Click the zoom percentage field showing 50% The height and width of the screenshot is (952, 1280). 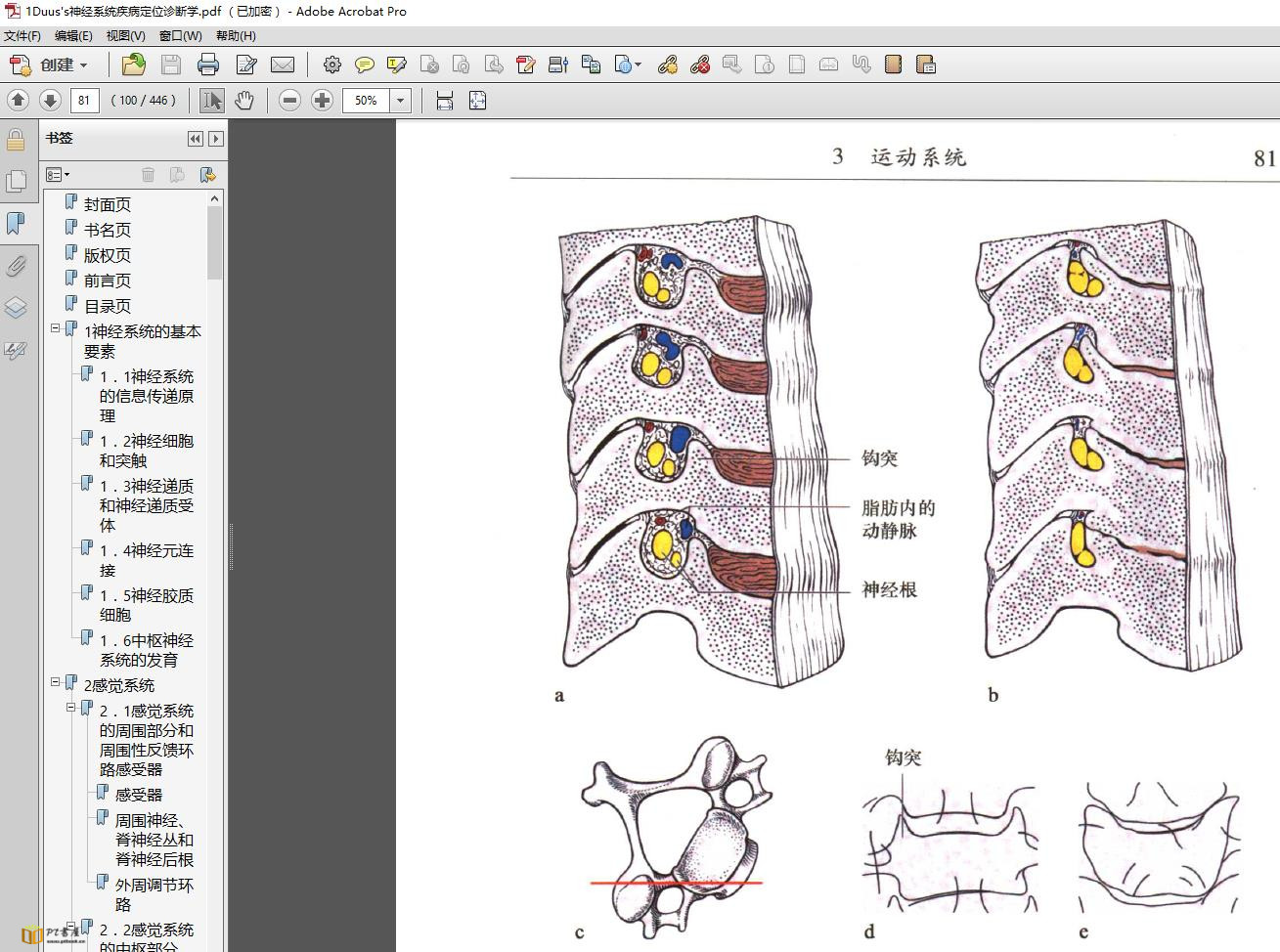366,100
